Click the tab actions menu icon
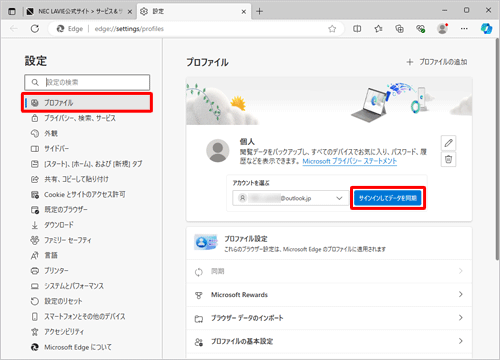 [x=12, y=11]
